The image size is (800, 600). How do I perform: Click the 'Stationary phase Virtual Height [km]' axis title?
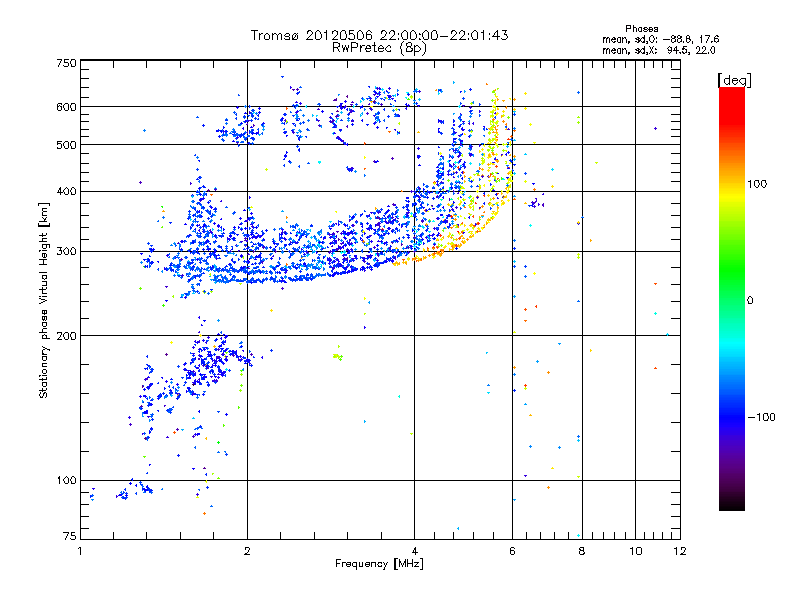(44, 301)
